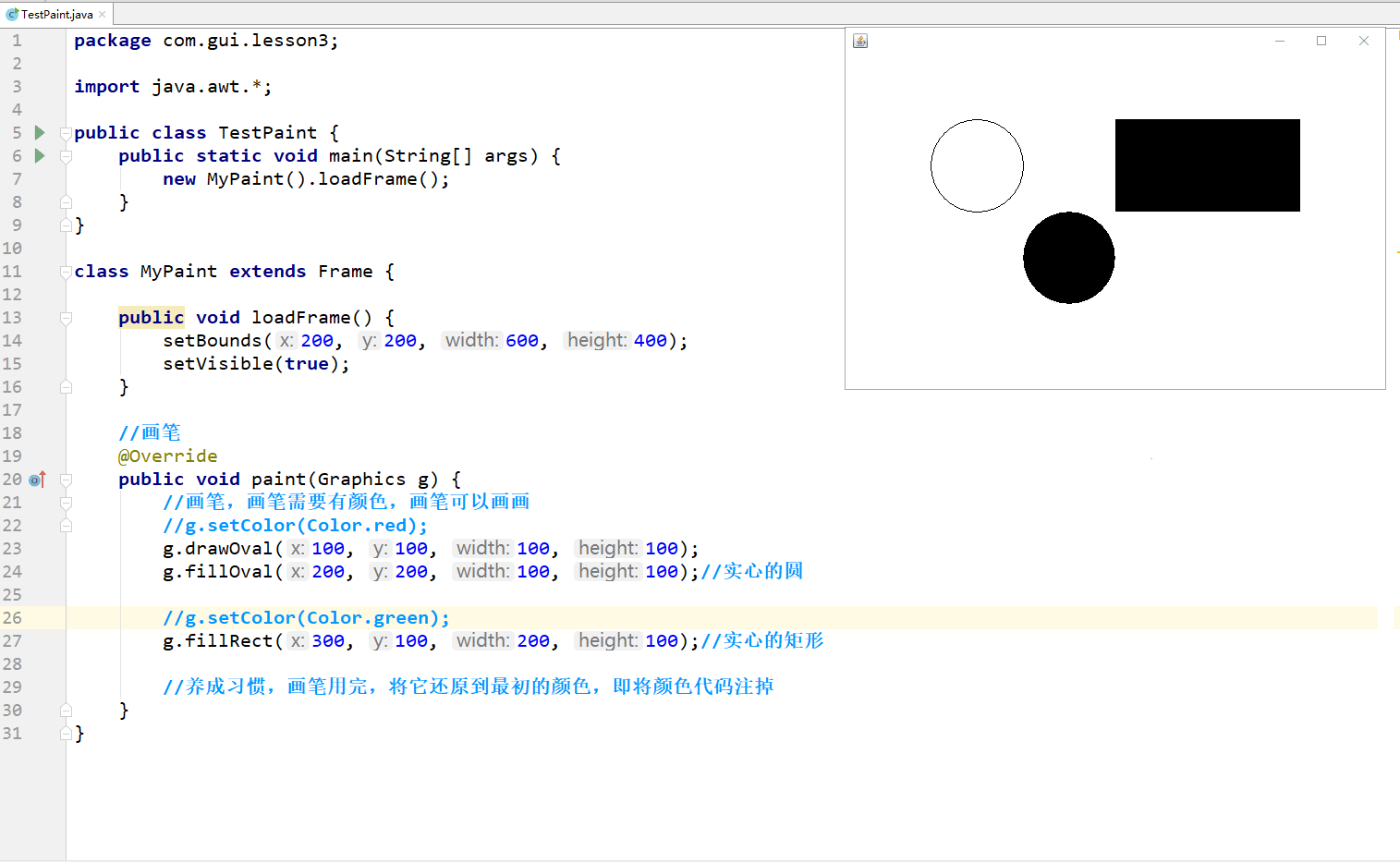Collapse the TestPaint class fold marker on line 5
Viewport: 1400px width, 863px height.
point(66,133)
